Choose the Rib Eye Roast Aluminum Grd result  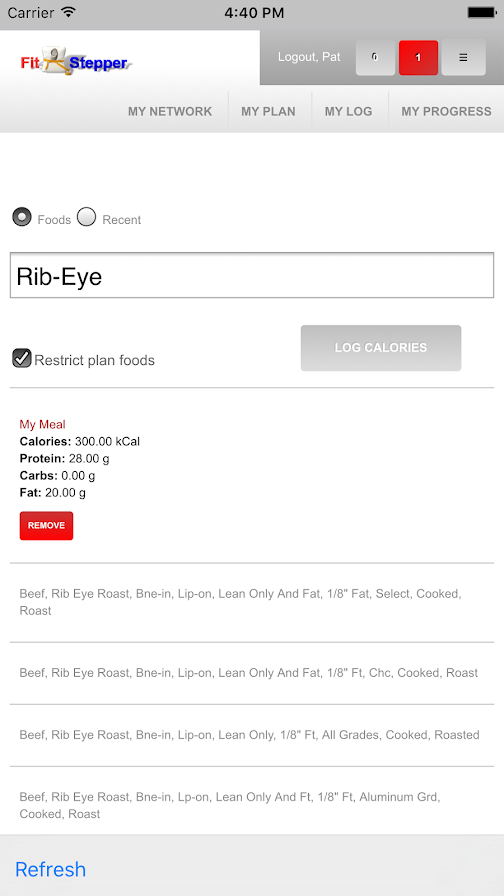(252, 805)
